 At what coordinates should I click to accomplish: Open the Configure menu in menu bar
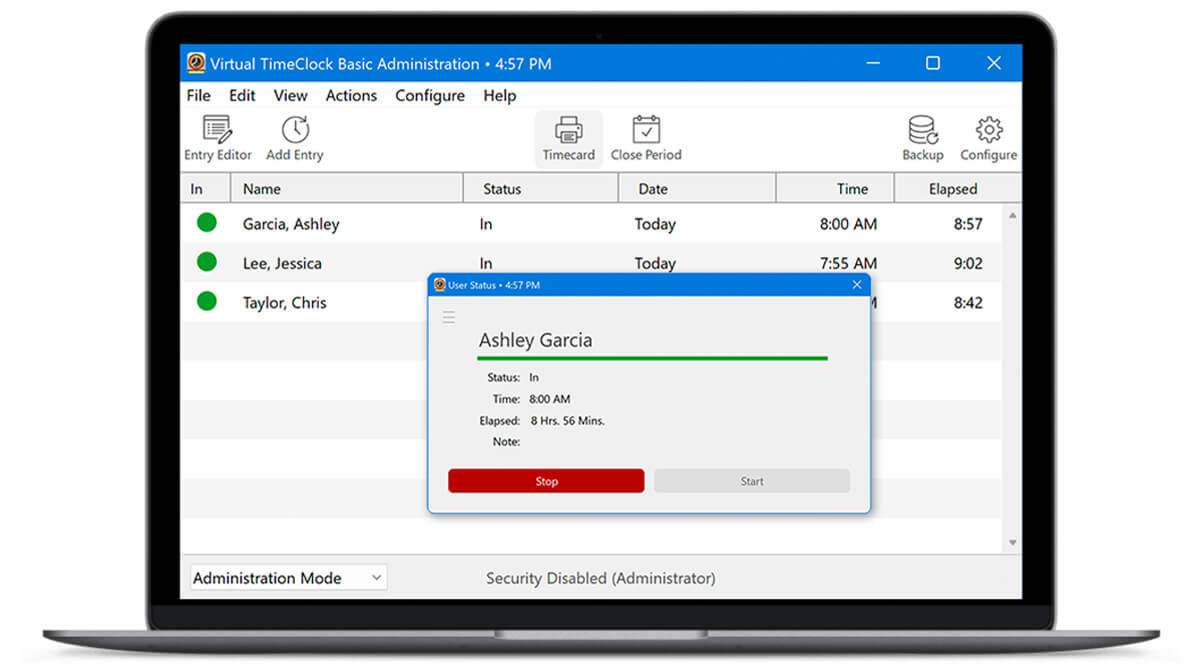[x=429, y=96]
